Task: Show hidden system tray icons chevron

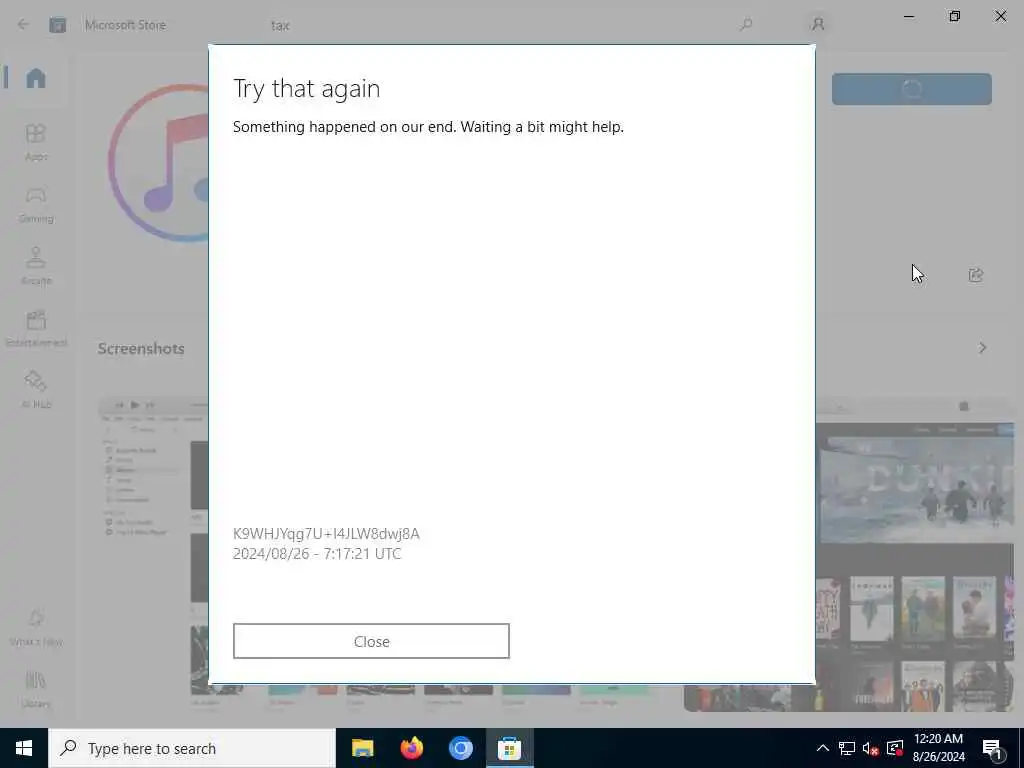Action: (823, 748)
